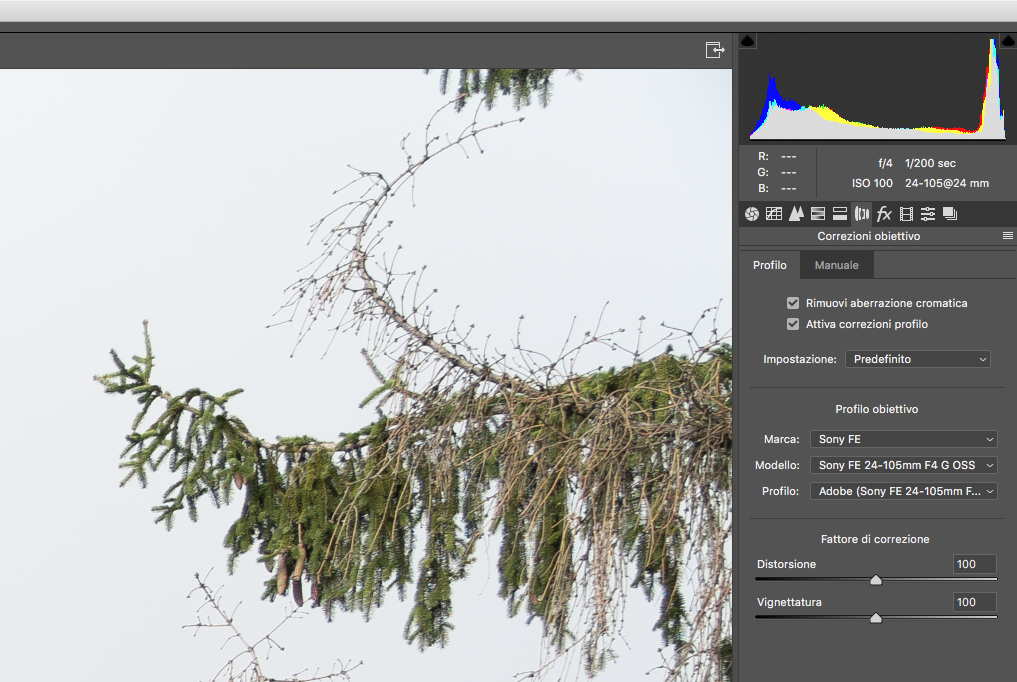Click the histogram display

click(878, 88)
